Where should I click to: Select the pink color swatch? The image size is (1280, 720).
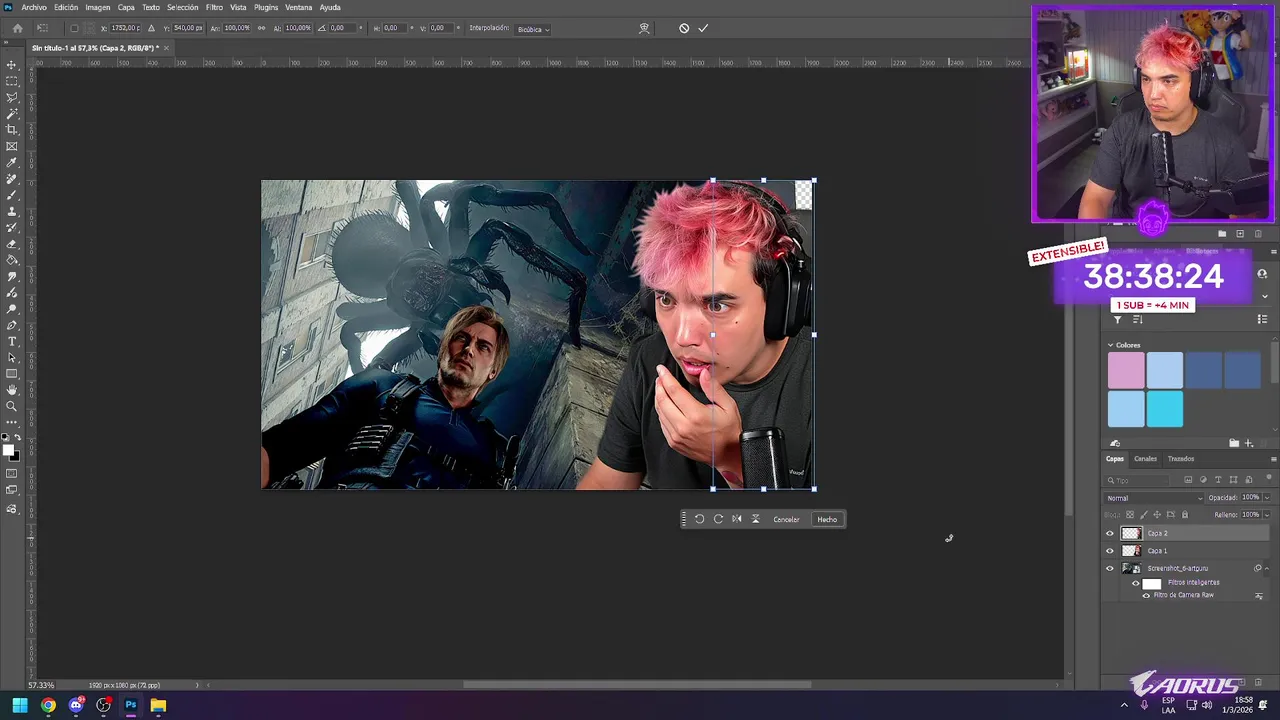(x=1126, y=370)
